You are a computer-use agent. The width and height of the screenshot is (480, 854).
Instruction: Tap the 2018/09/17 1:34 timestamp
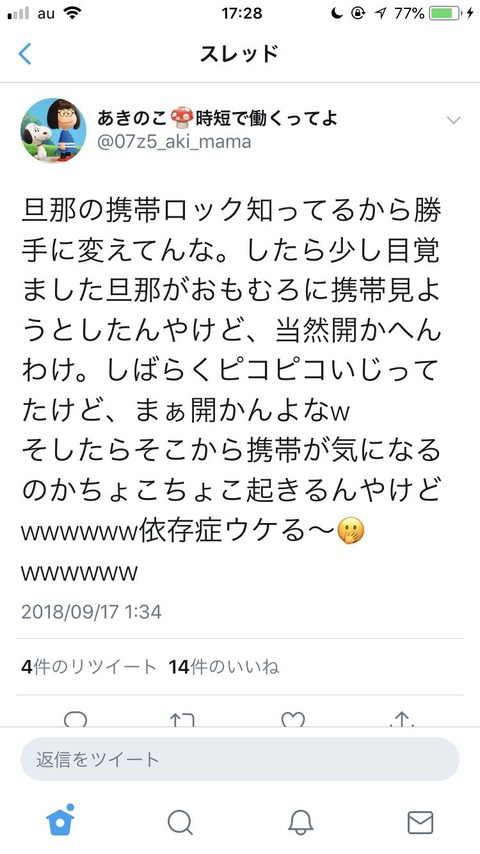(91, 611)
